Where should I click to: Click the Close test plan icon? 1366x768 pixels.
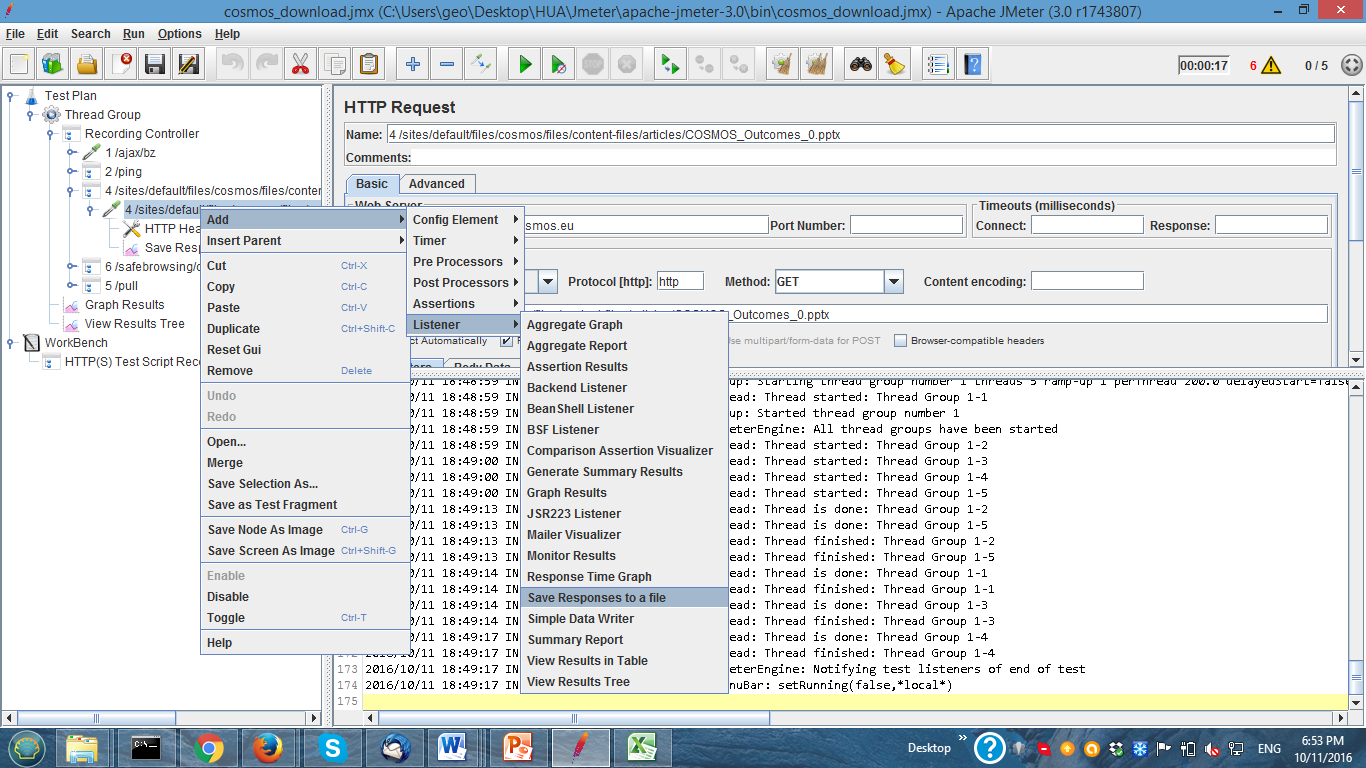point(121,65)
